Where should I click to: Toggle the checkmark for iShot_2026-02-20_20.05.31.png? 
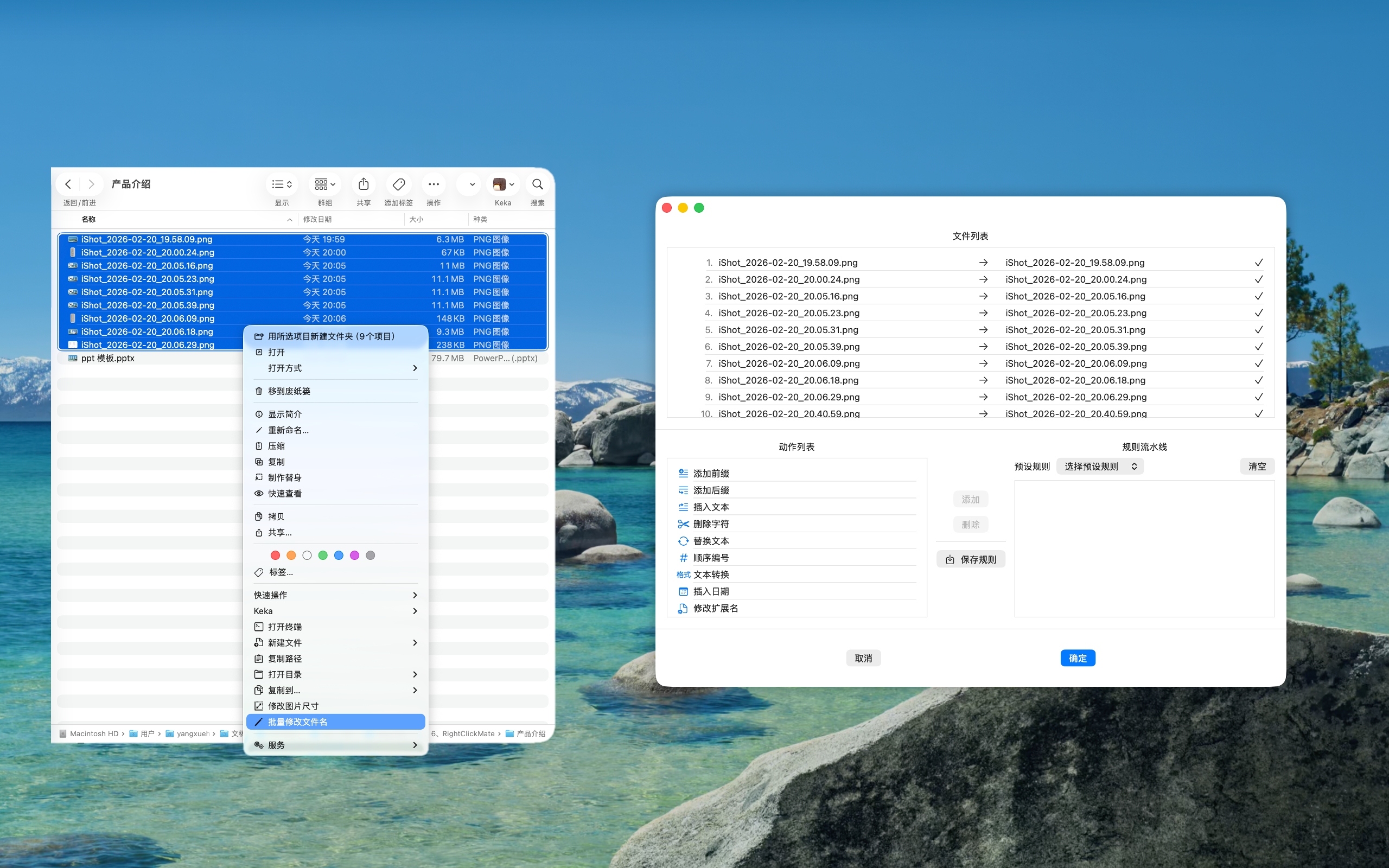1259,329
